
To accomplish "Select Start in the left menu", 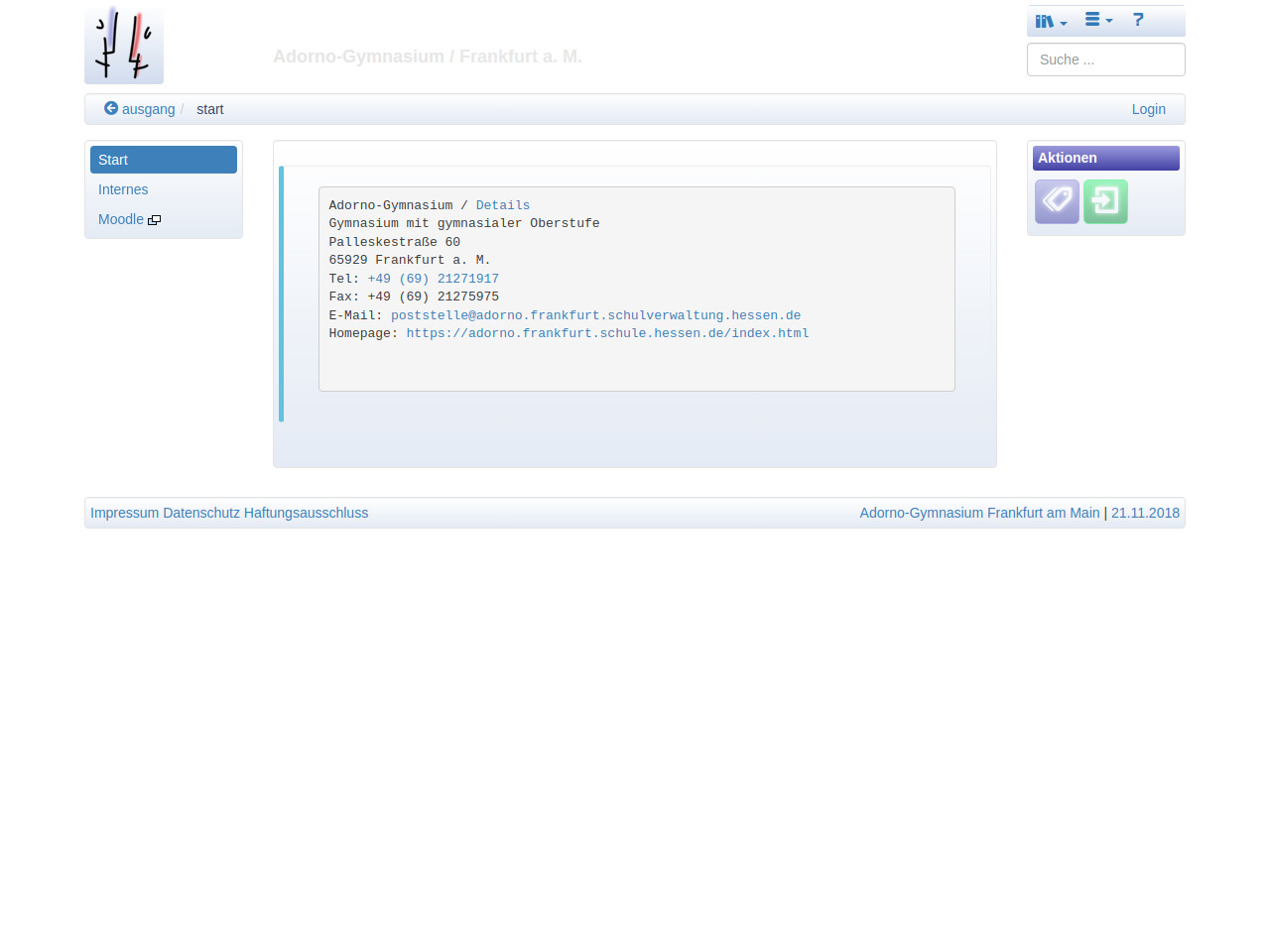I will click(163, 160).
